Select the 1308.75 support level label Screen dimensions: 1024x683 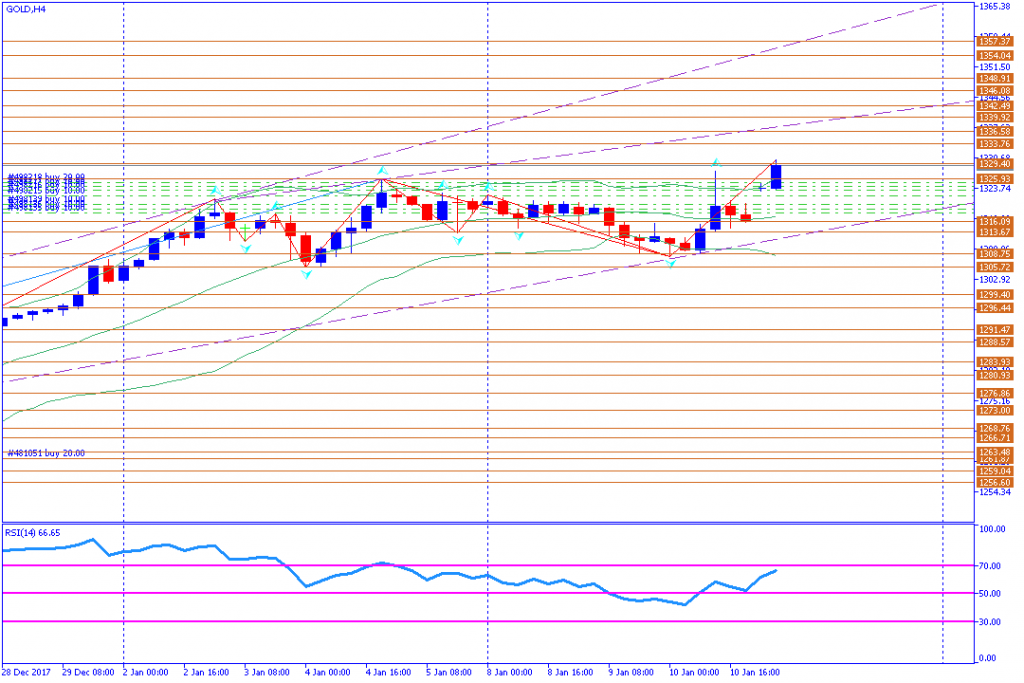pos(995,254)
